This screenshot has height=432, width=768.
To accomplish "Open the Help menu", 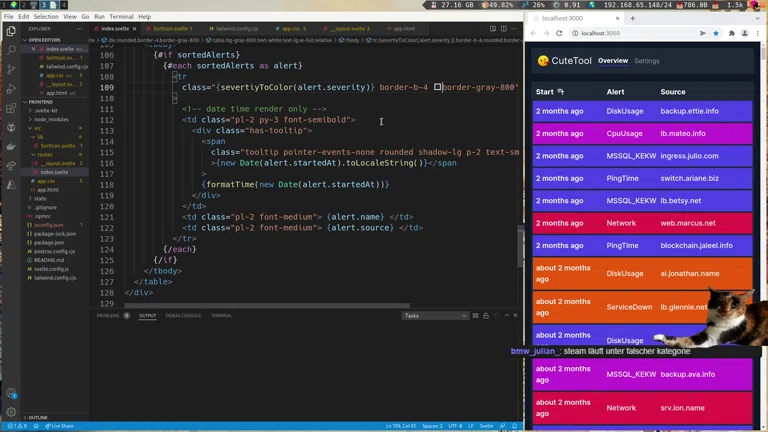I will tap(144, 17).
